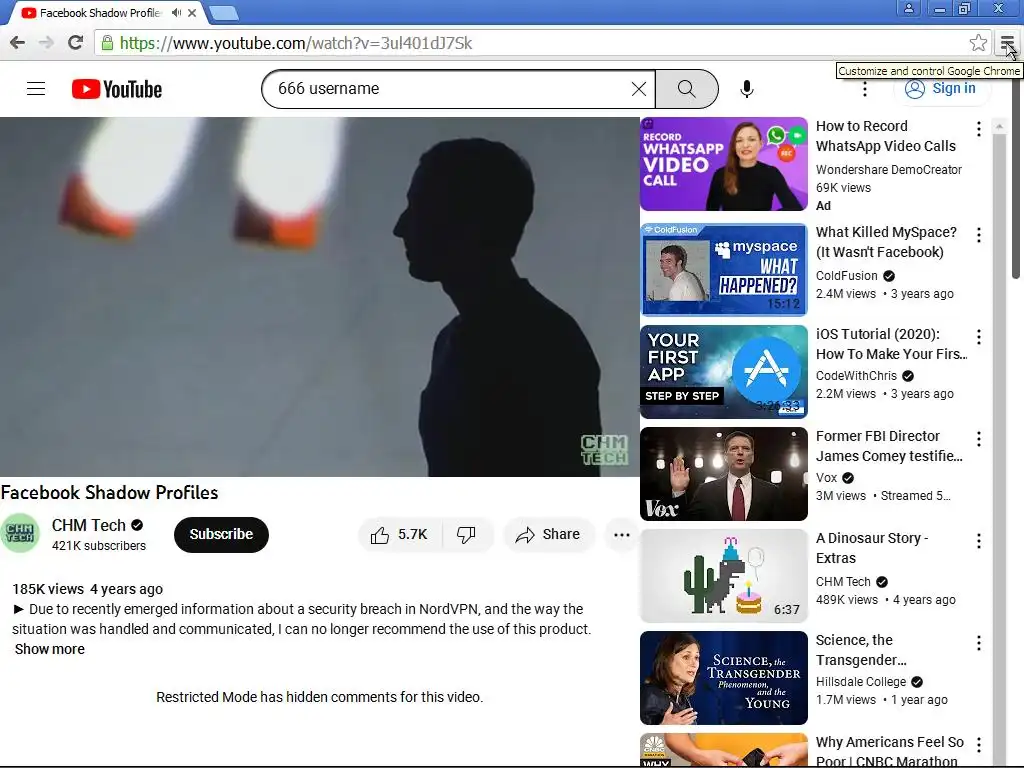
Task: Open options for WhatsApp Video Calls ad
Action: click(x=978, y=129)
